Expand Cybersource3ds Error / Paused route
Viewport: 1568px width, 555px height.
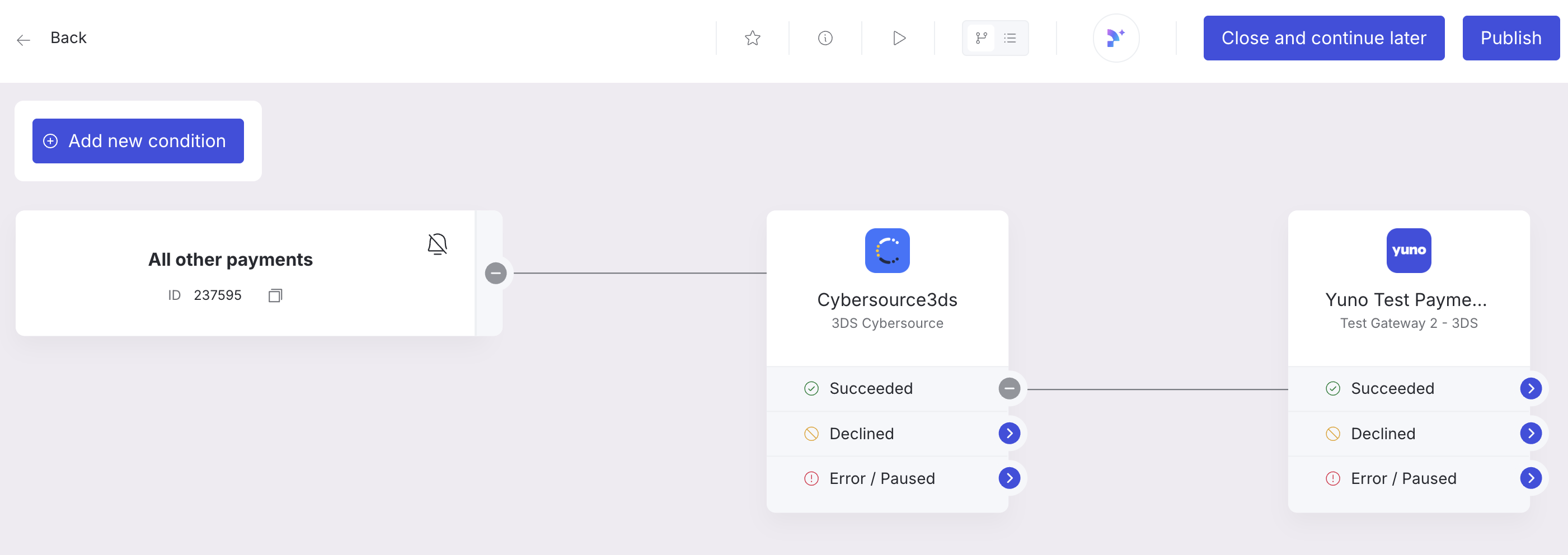point(1009,478)
